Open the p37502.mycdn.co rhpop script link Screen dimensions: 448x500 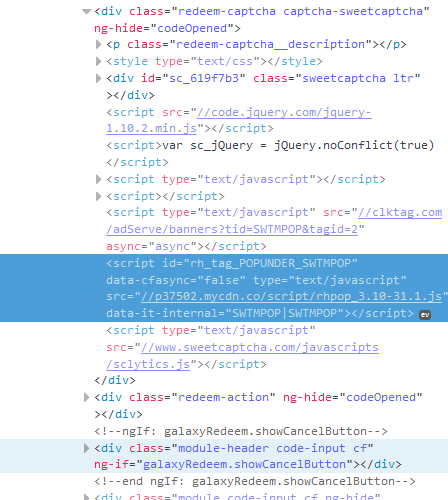click(x=291, y=296)
